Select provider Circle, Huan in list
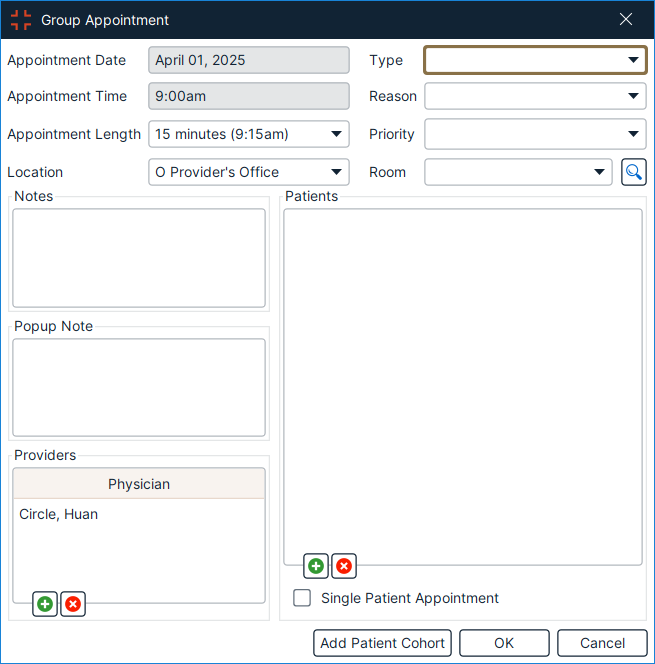Screen dimensions: 655x664 [x=59, y=515]
